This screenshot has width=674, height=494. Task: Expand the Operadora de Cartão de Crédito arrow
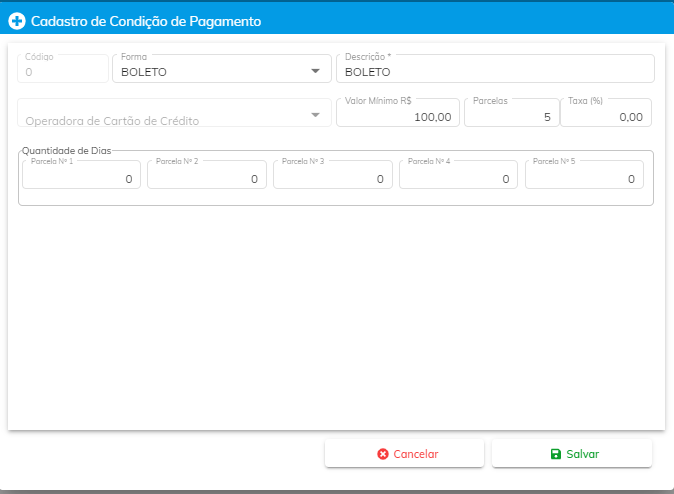316,115
